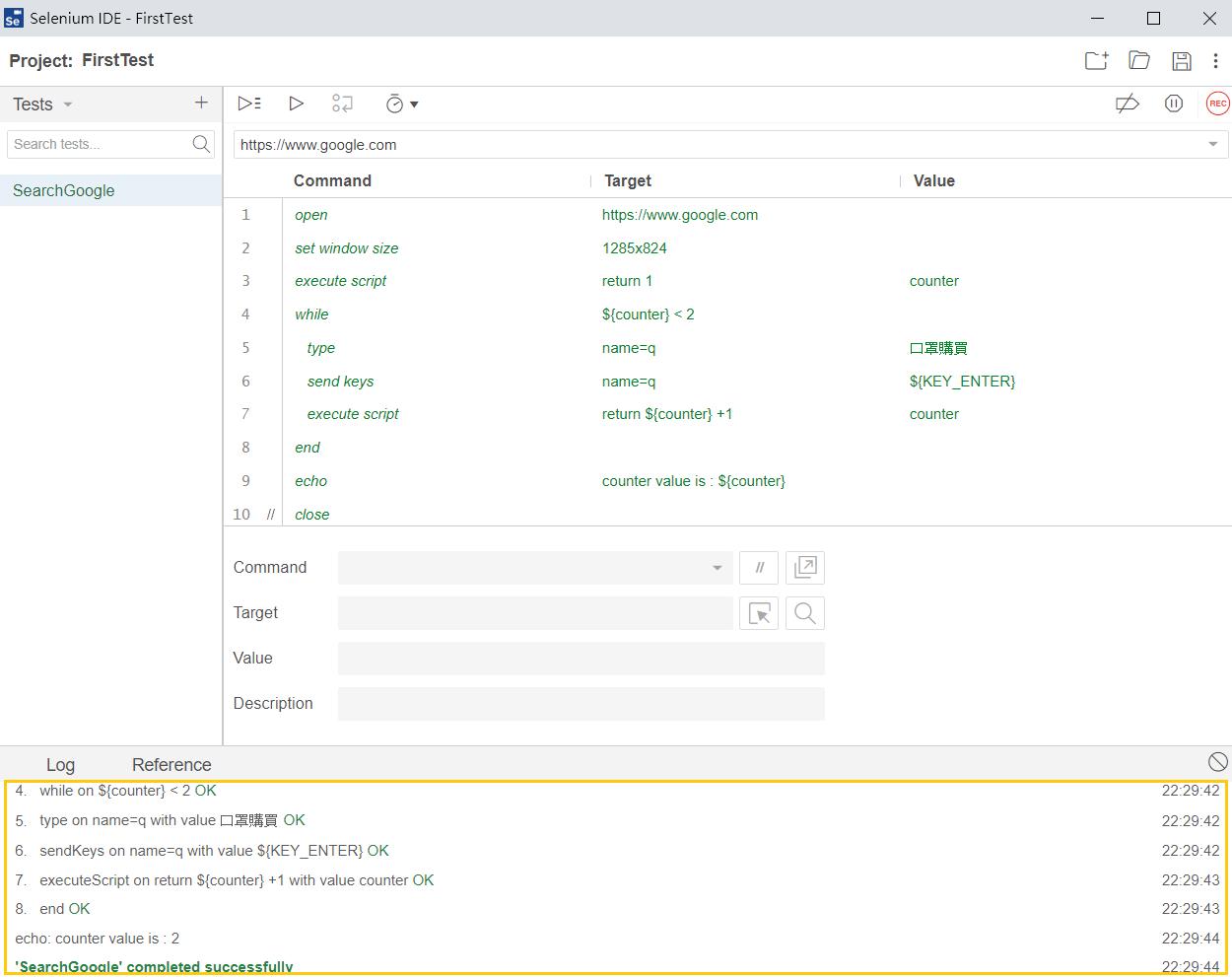
Task: Click the Description input field
Action: tap(582, 704)
